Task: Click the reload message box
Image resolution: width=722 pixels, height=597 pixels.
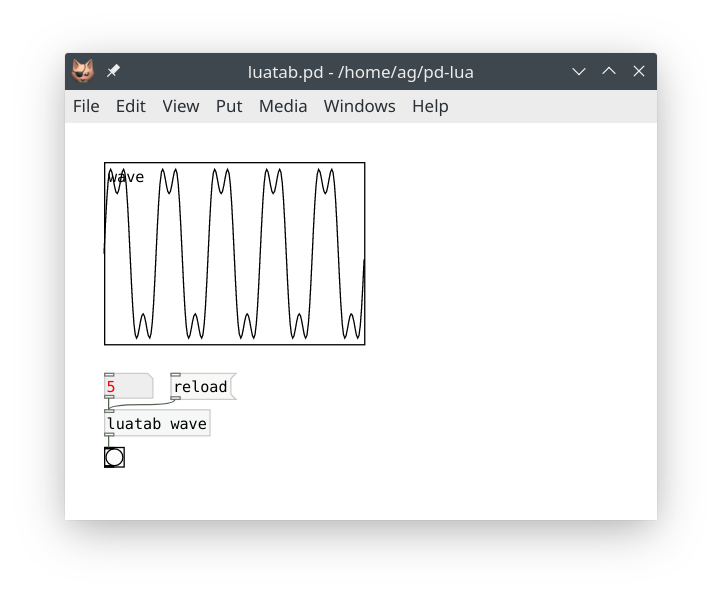Action: tap(201, 387)
